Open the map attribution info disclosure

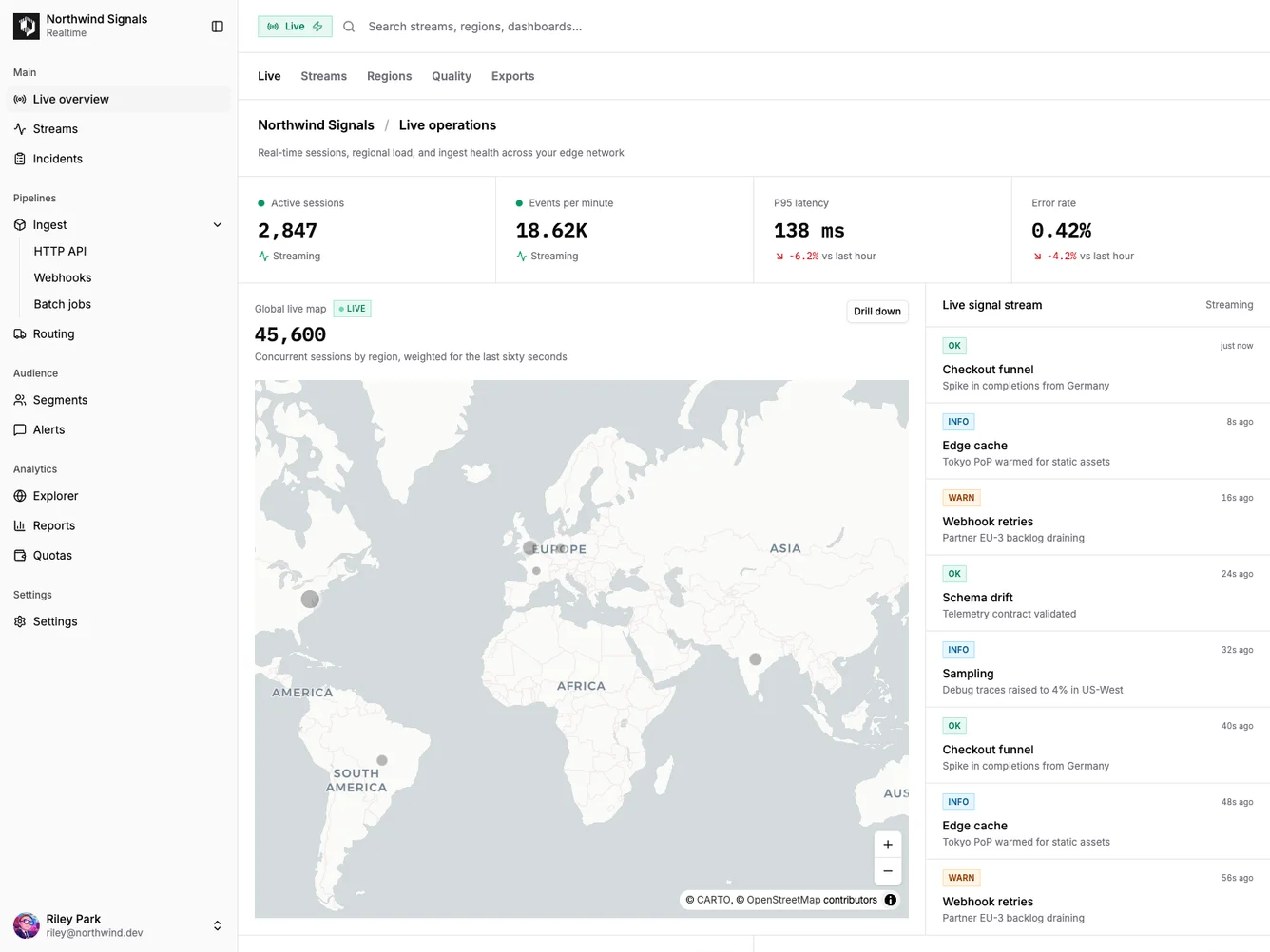pos(890,900)
